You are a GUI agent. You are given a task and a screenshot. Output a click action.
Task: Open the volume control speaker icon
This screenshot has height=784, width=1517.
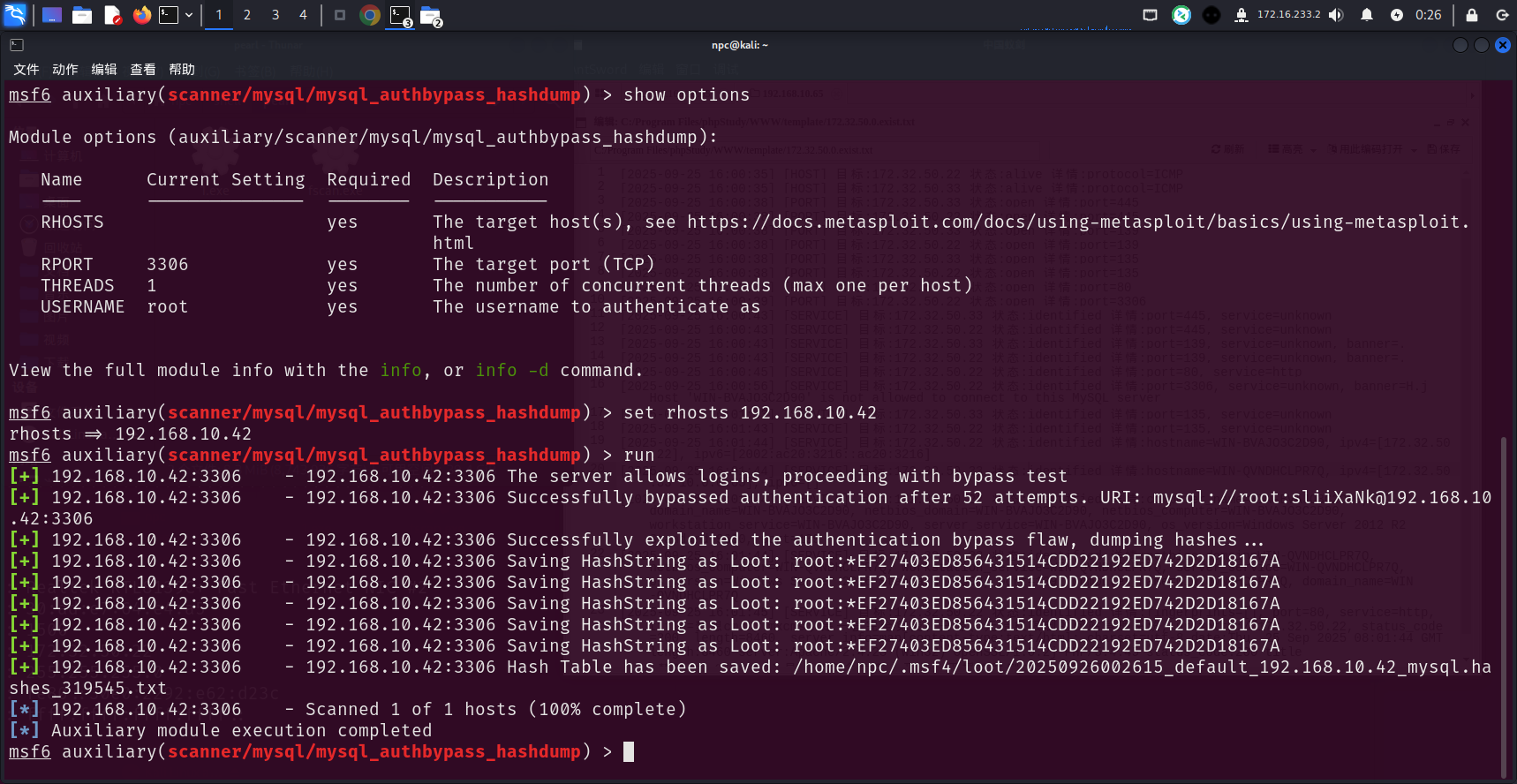point(1336,15)
